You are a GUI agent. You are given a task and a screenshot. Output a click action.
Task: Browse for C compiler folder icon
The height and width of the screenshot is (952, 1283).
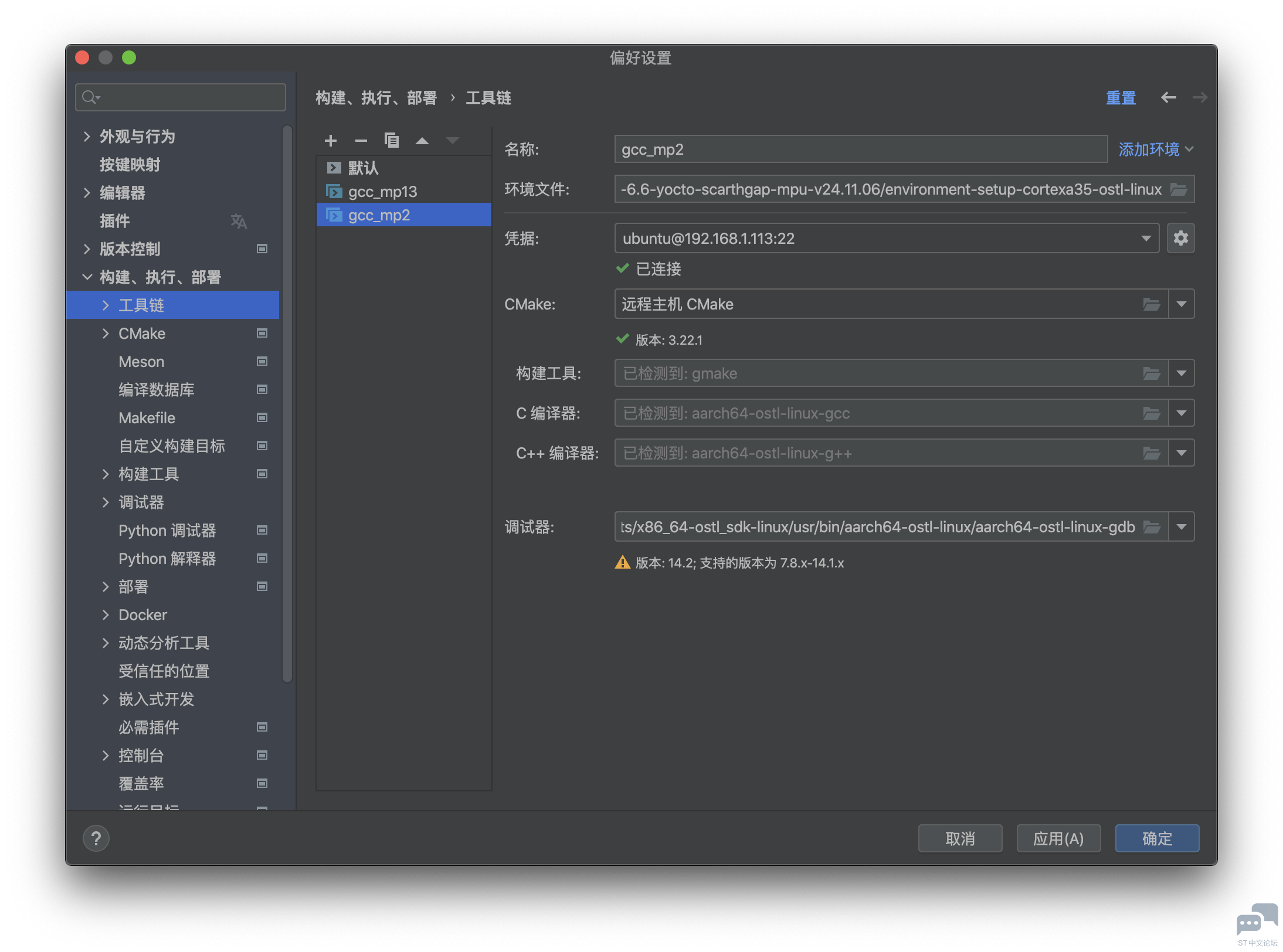[x=1152, y=413]
